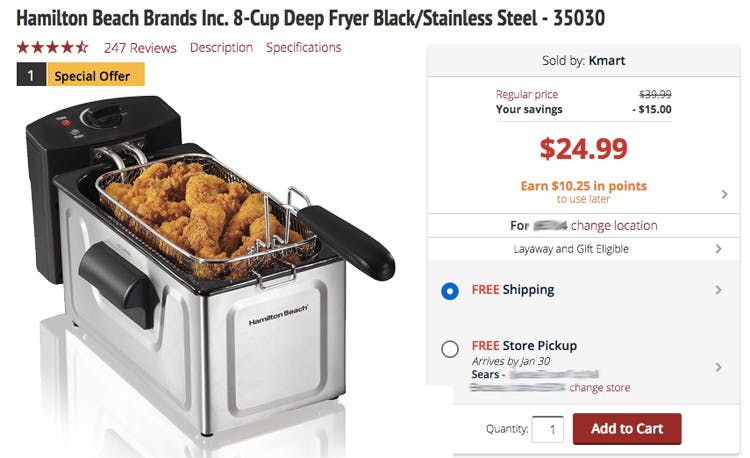This screenshot has width=750, height=458.
Task: Click the change location link
Action: 614,225
